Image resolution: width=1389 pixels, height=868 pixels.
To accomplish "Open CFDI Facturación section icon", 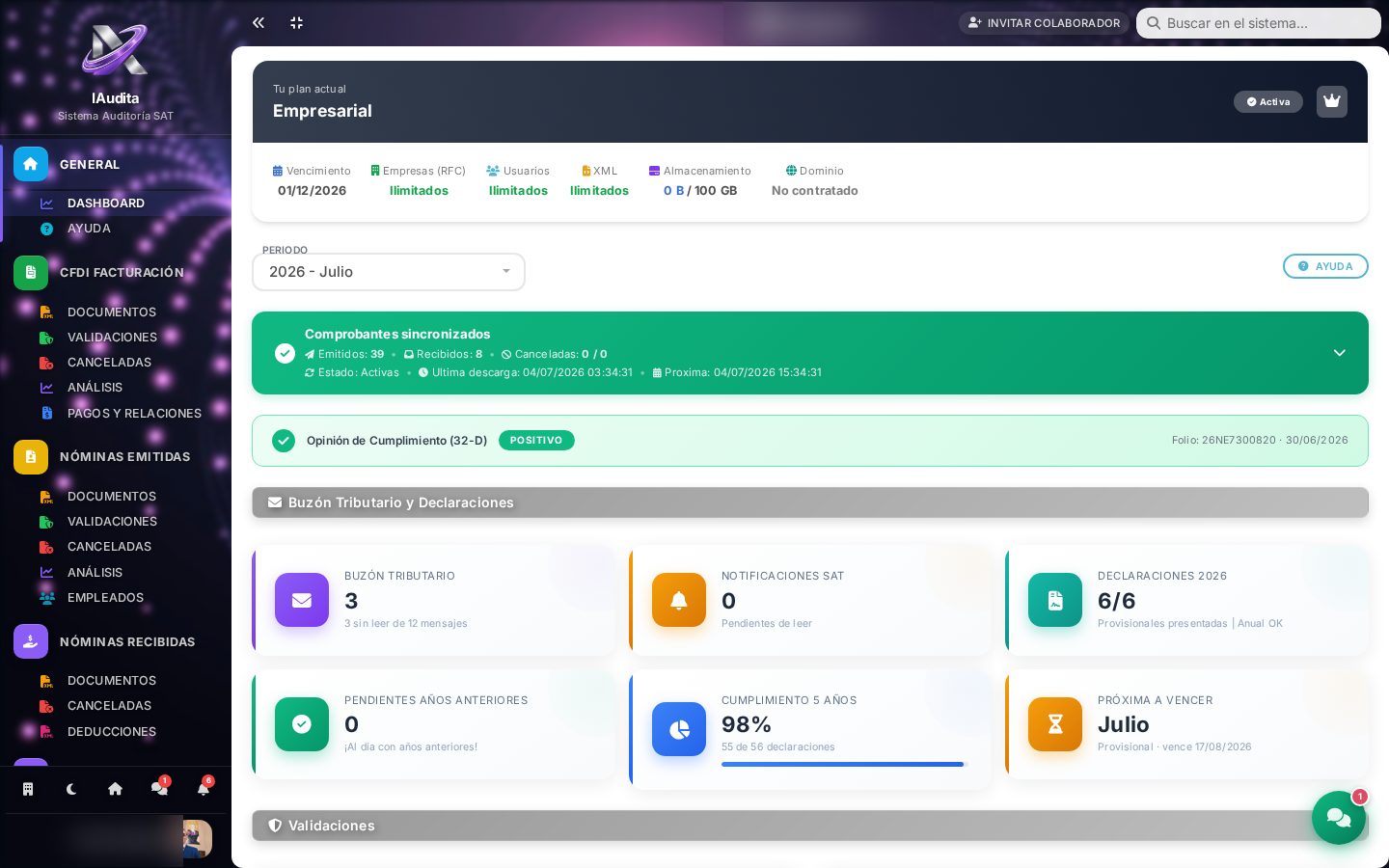I will click(31, 273).
